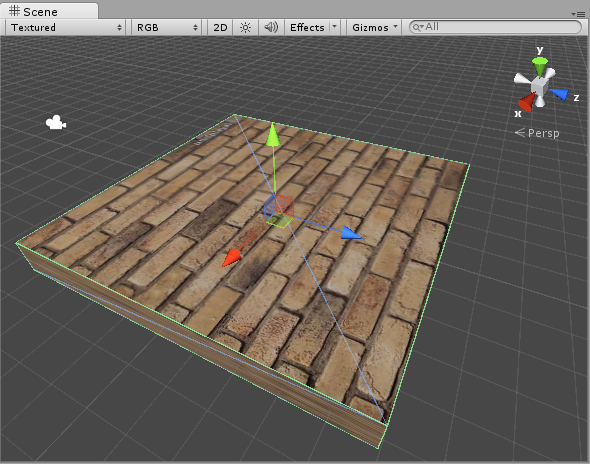The width and height of the screenshot is (590, 464).
Task: Grab the blue Z move handle arrow
Action: [x=351, y=233]
